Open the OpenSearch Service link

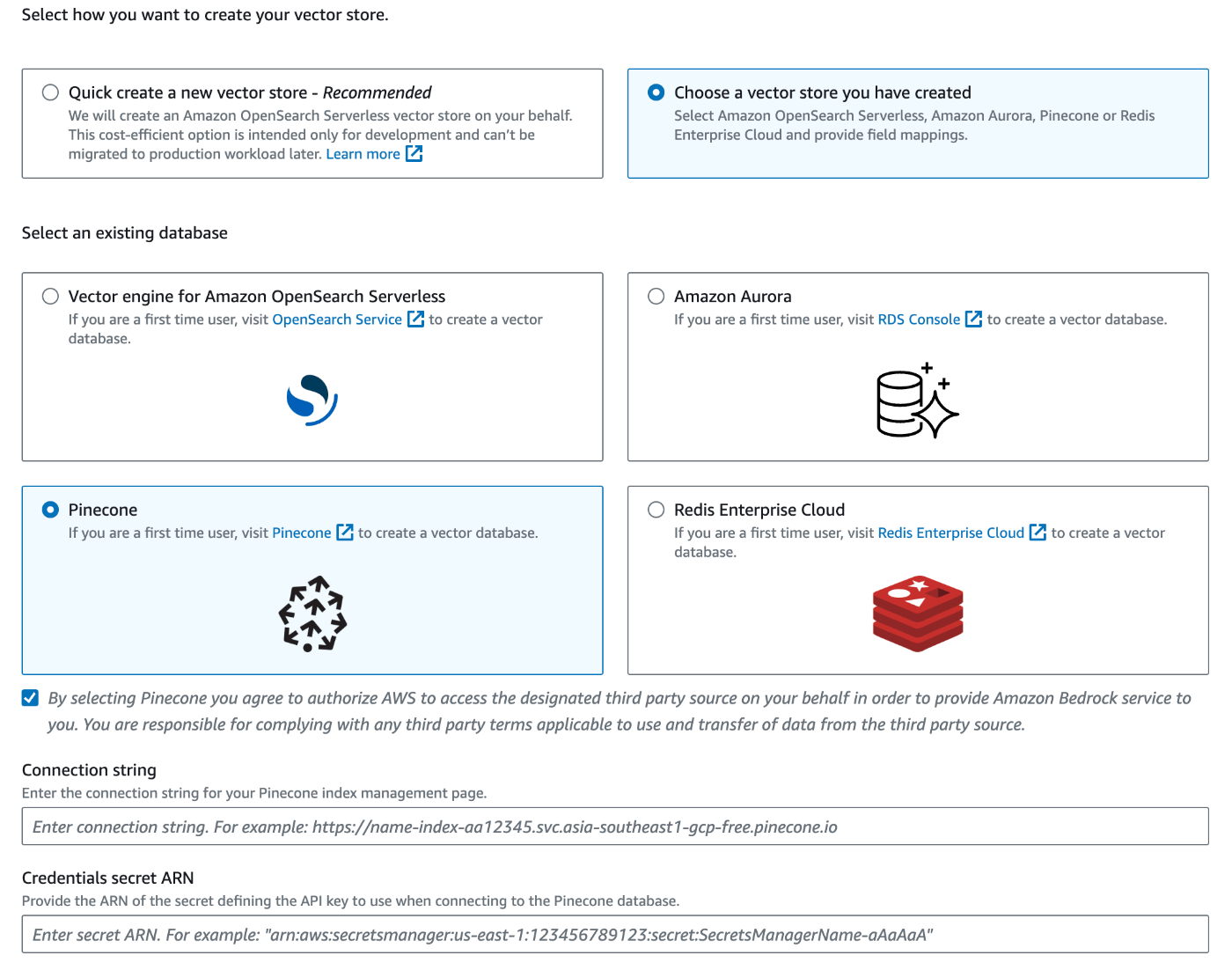(337, 320)
